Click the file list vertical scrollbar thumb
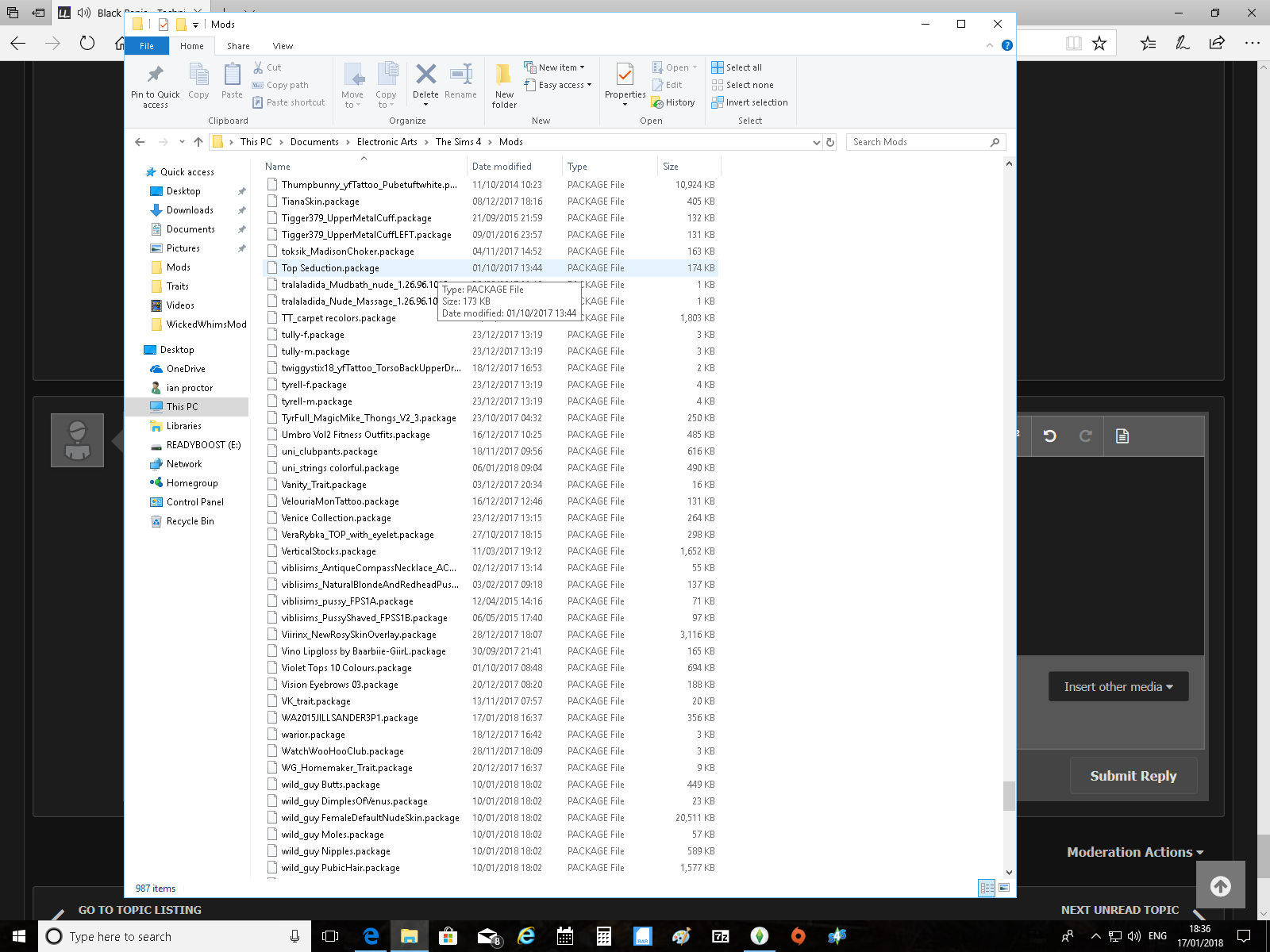The width and height of the screenshot is (1270, 952). 1010,796
